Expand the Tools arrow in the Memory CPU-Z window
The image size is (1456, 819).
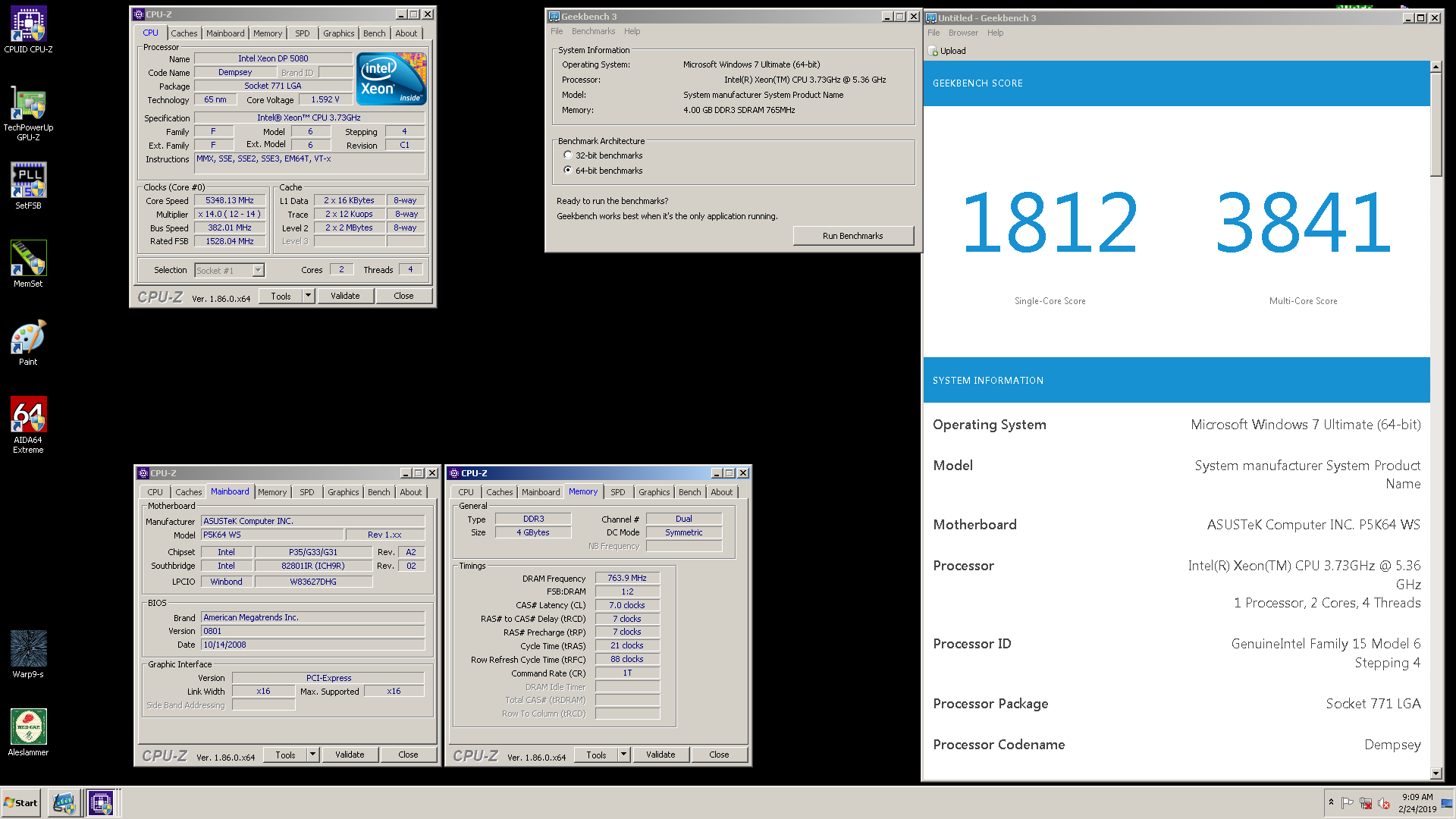point(624,755)
